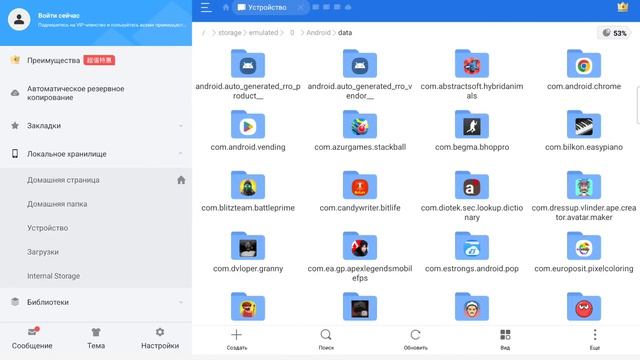The image size is (640, 360).
Task: Open com.ea.gp.apexlegendsmobilefps folder
Action: point(360,257)
